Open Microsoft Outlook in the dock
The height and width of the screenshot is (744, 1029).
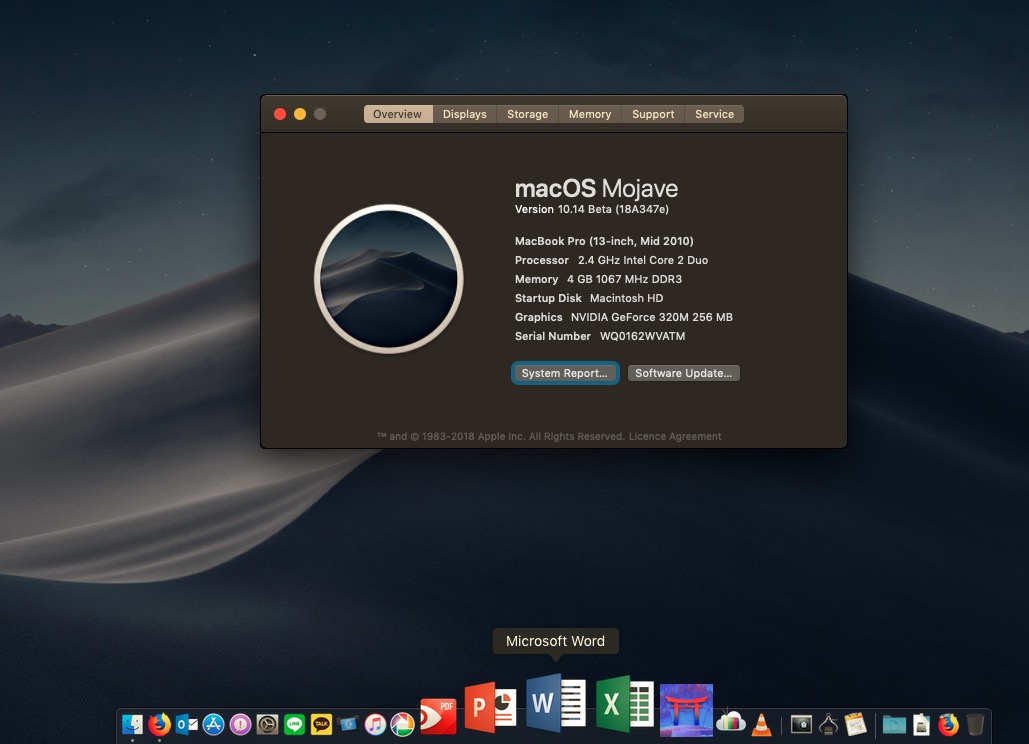(x=187, y=724)
